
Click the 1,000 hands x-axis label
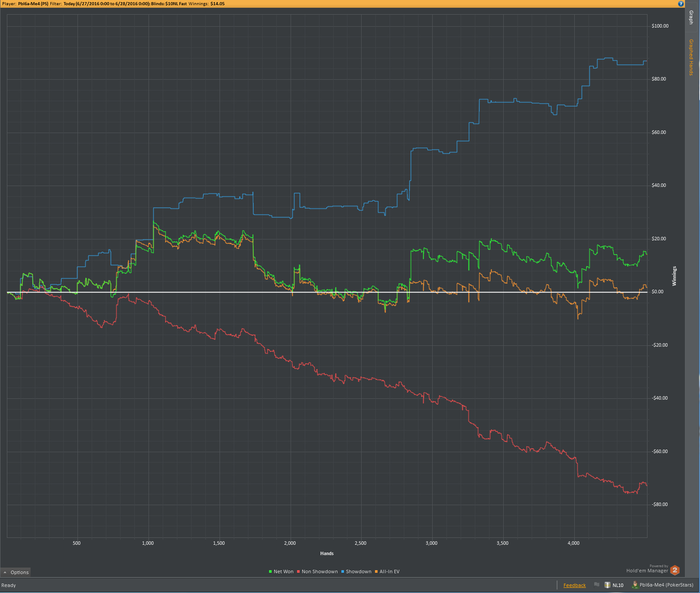tap(148, 543)
